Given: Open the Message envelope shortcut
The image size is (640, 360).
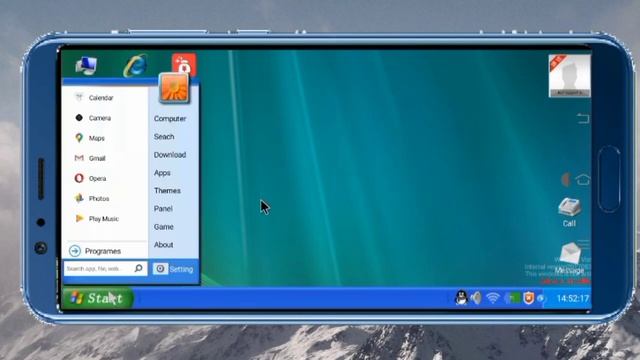Looking at the screenshot, I should pos(570,258).
